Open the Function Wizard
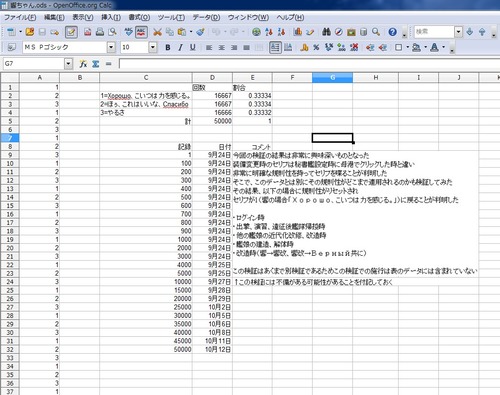This screenshot has width=500, height=395. (83, 64)
